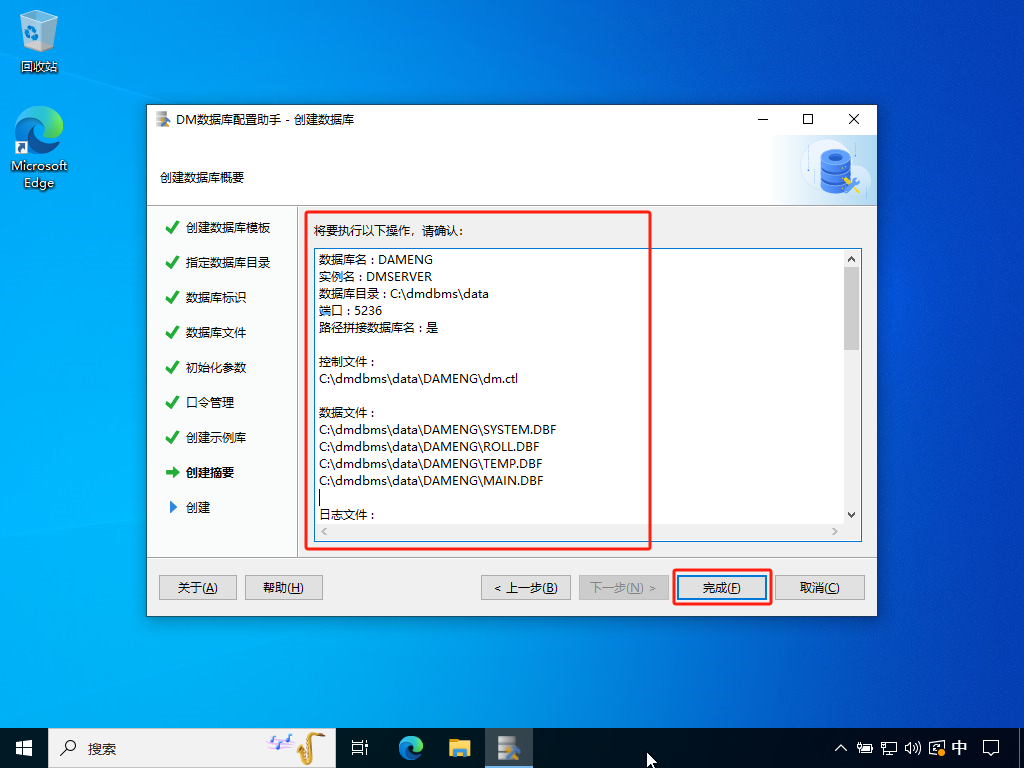
Task: Open the Microsoft Edge desktop shortcut
Action: (39, 148)
